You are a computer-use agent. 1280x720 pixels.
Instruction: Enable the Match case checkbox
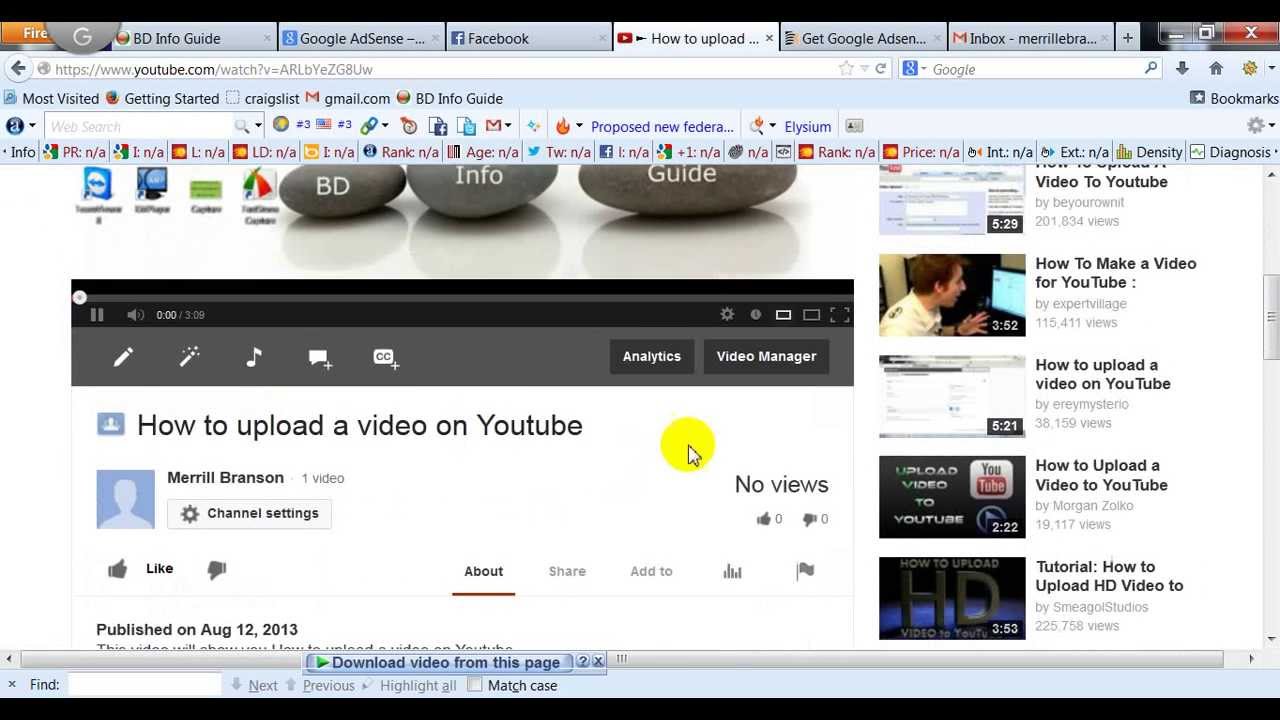(475, 685)
